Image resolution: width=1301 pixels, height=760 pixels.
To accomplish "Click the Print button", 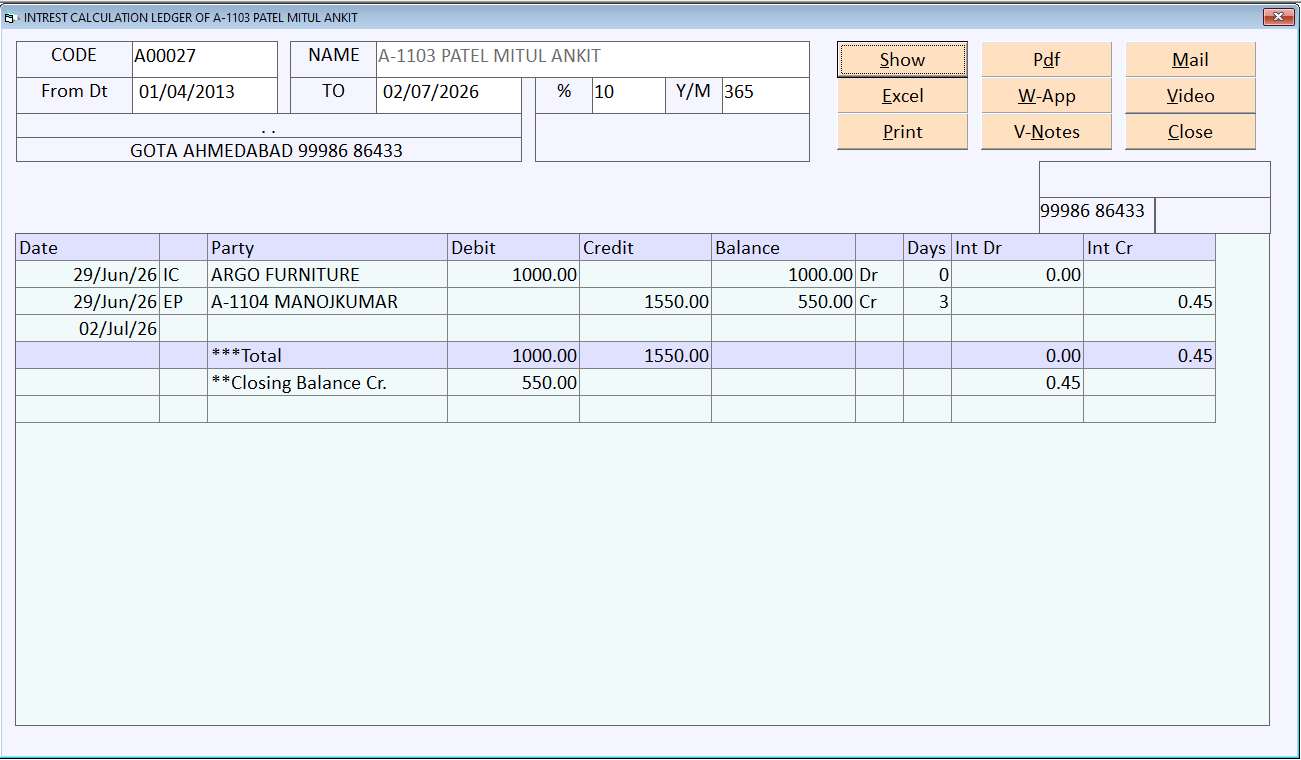I will pyautogui.click(x=902, y=132).
